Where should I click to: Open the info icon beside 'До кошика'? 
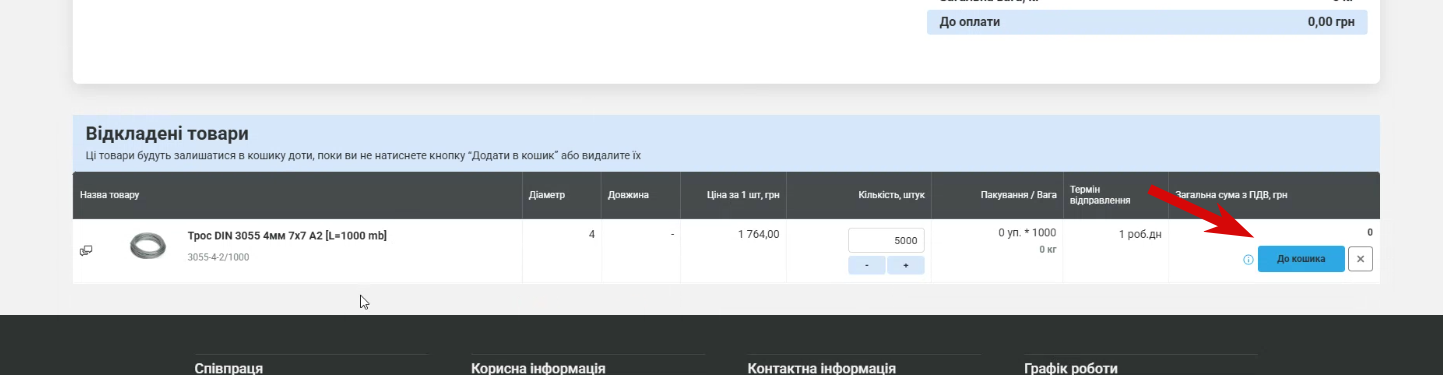click(x=1248, y=260)
